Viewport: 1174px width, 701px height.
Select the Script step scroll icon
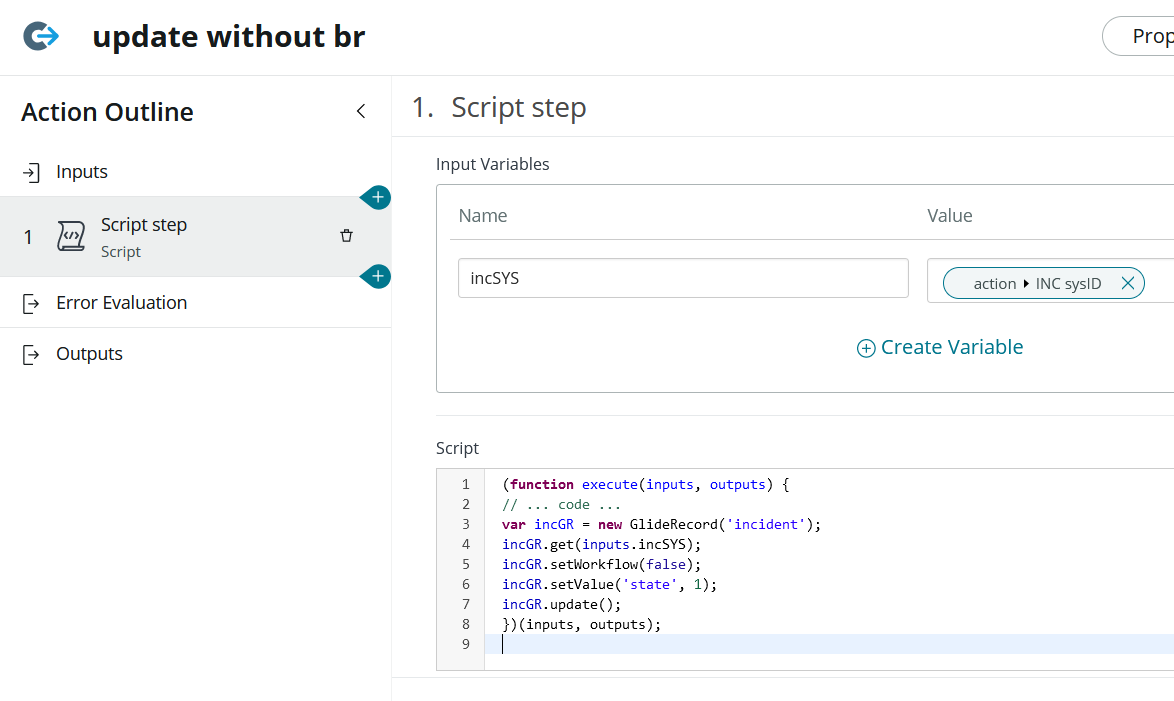click(x=71, y=236)
